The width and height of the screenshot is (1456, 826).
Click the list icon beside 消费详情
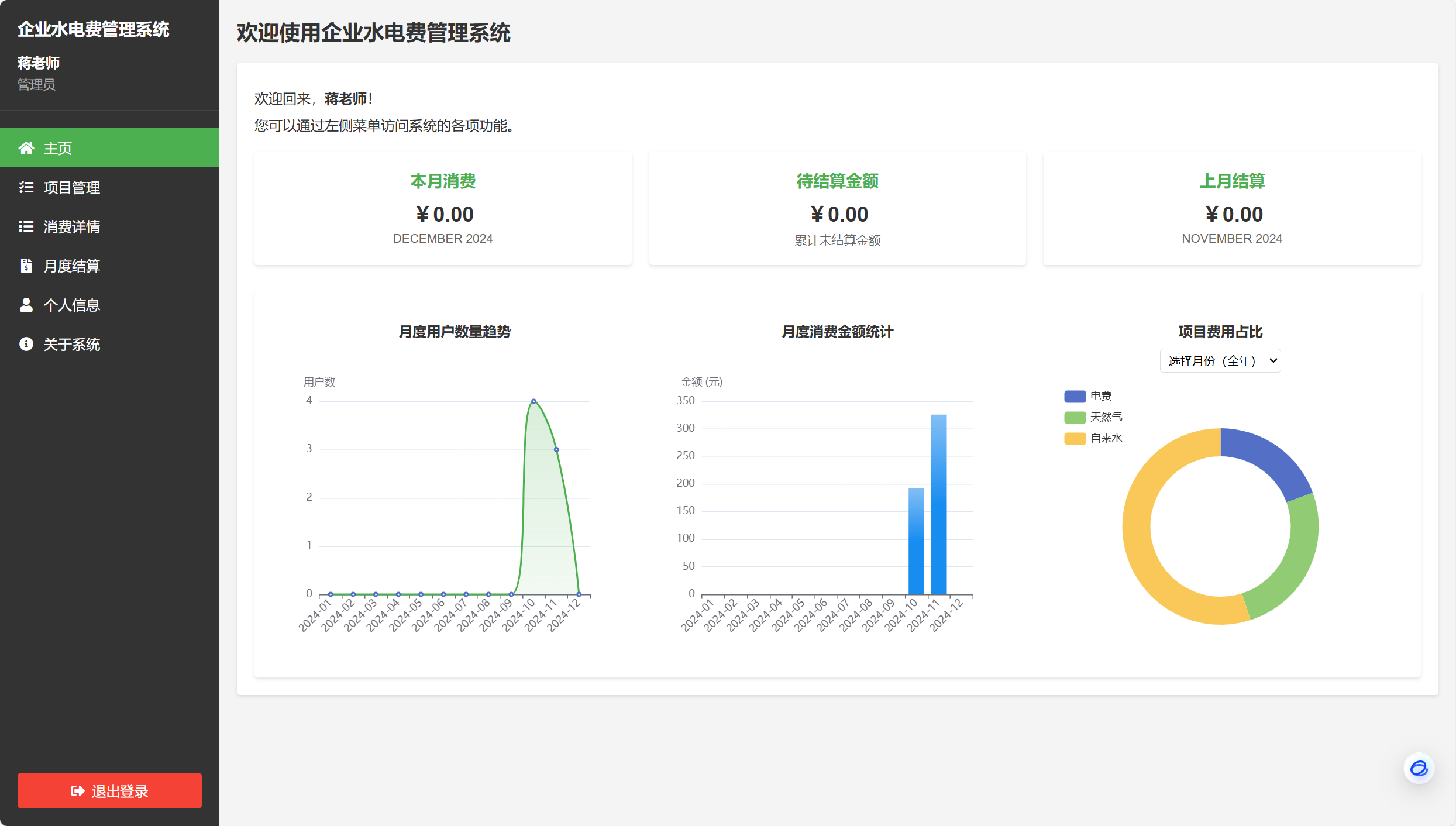[26, 226]
